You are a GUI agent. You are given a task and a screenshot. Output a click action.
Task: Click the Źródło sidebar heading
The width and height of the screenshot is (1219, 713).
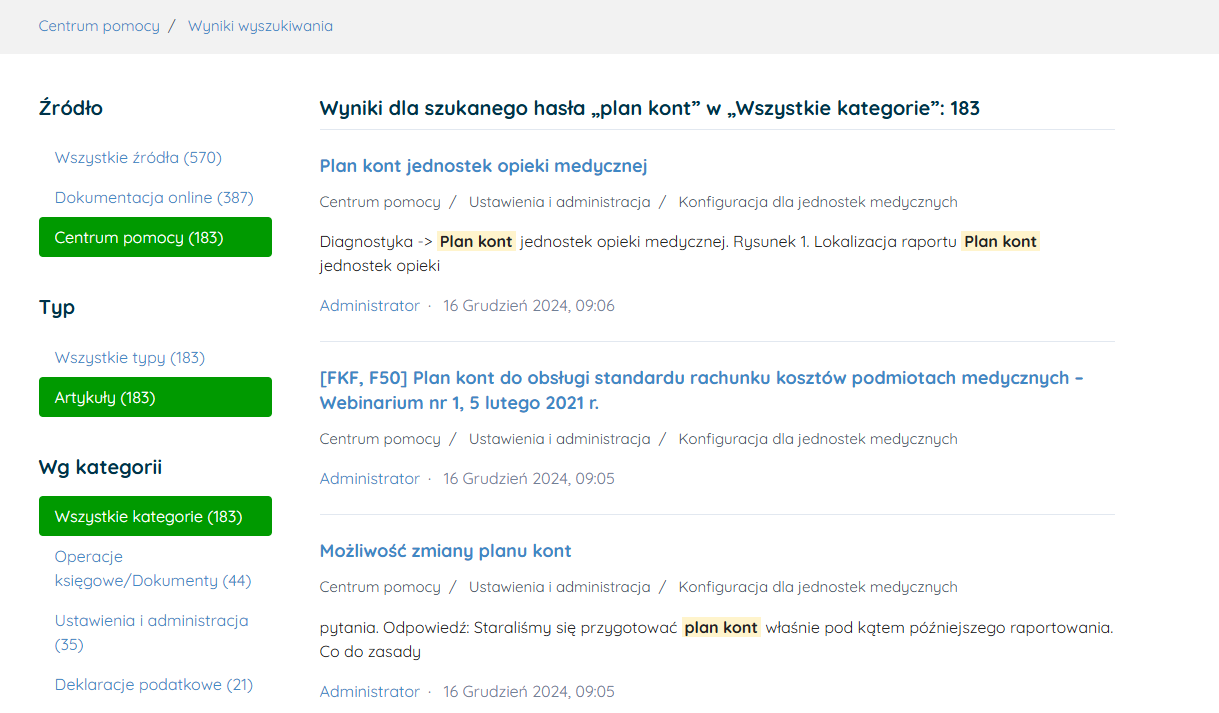coord(71,107)
